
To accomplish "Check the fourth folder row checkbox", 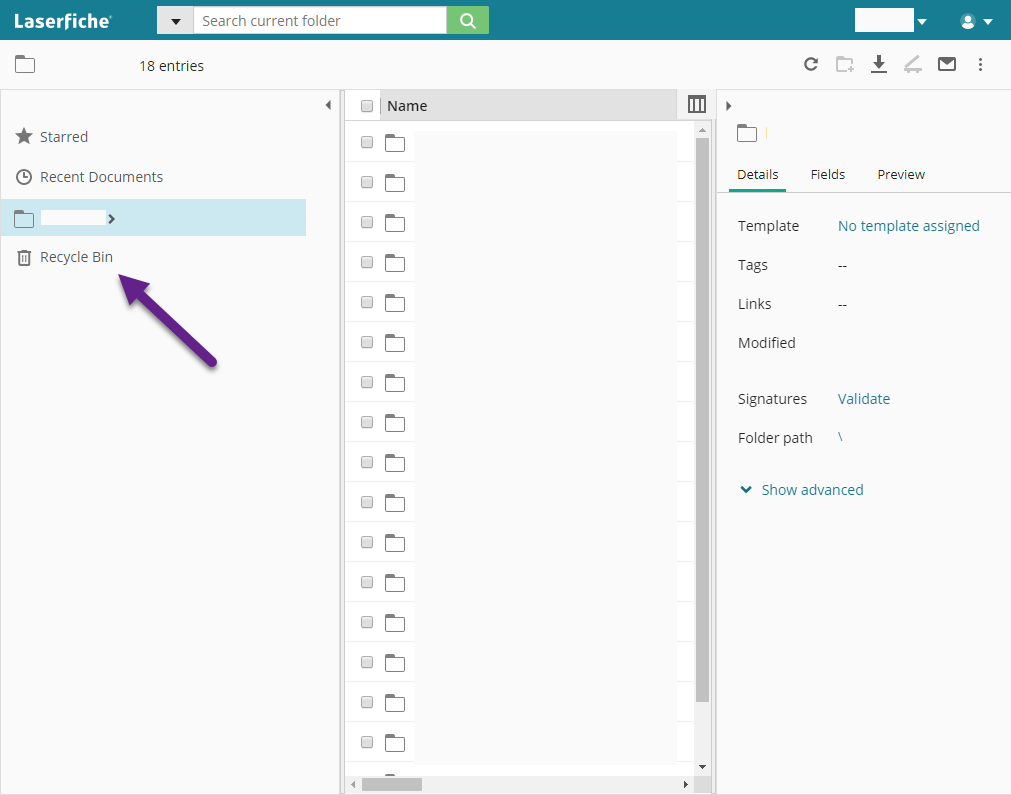I will click(x=367, y=262).
